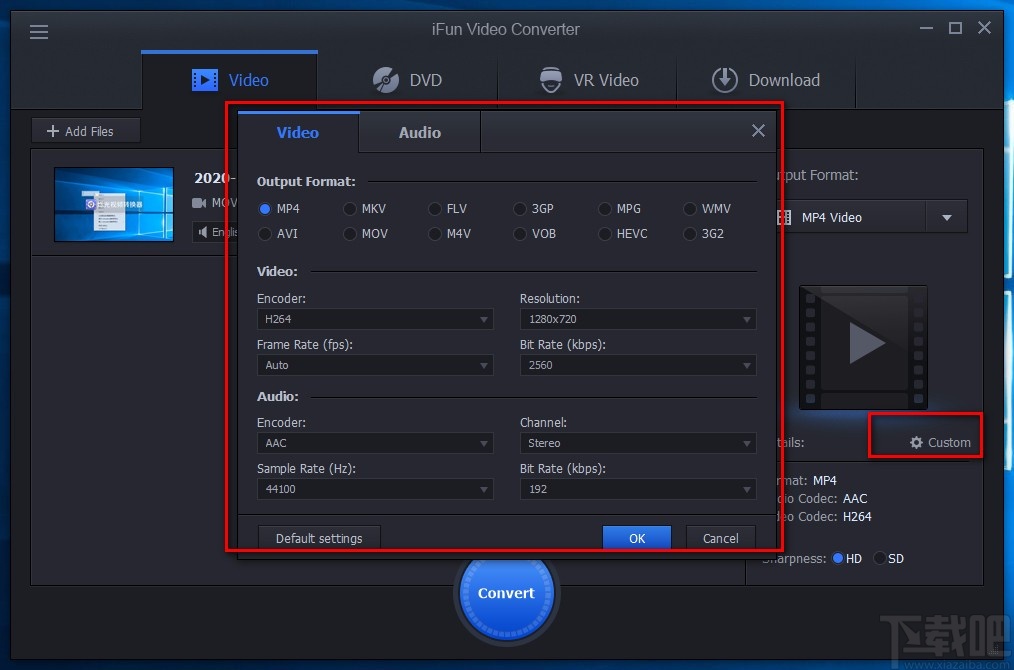Select 3GP output format

pos(534,208)
